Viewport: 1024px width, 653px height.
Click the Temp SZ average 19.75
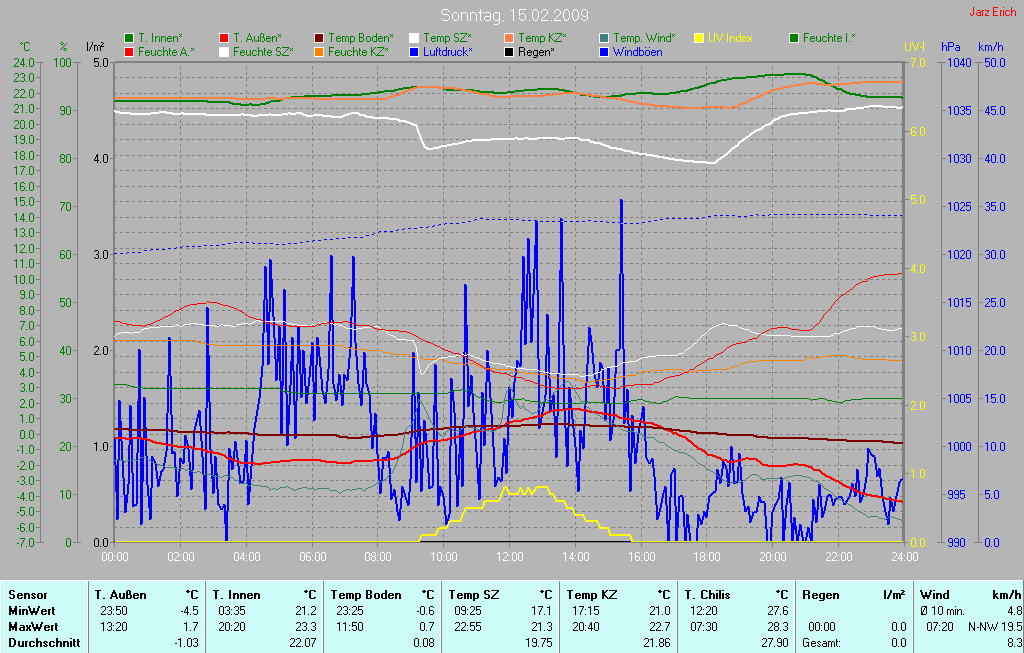(x=539, y=643)
